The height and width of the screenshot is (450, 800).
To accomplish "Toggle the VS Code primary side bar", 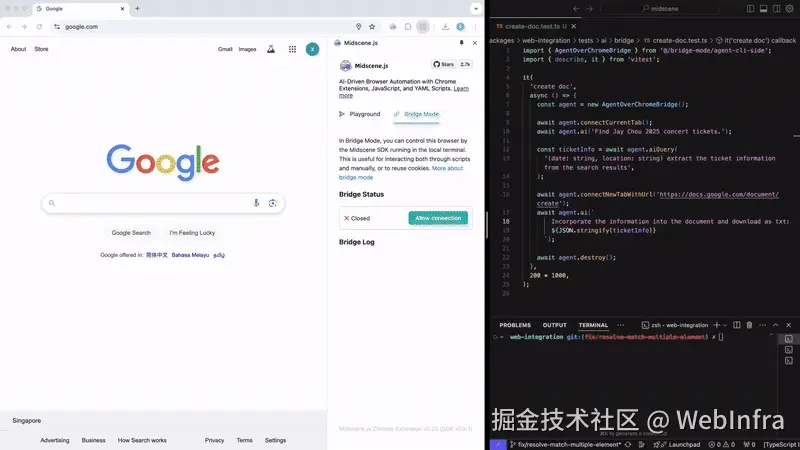I will tap(750, 9).
